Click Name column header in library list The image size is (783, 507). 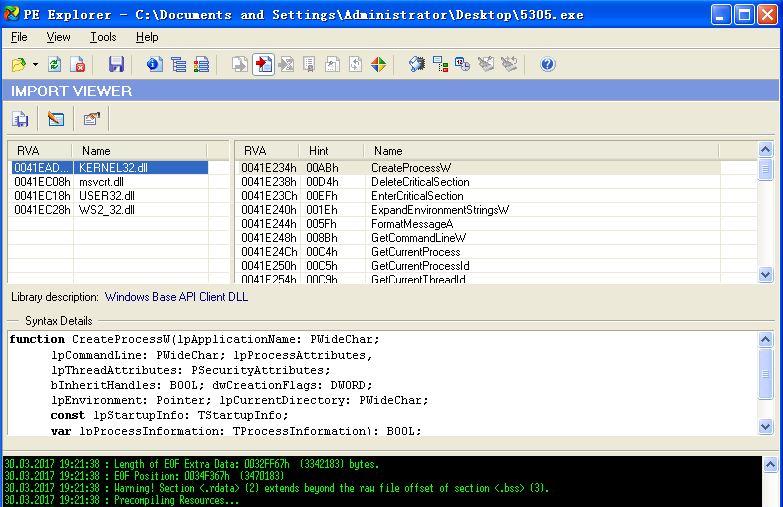coord(139,151)
